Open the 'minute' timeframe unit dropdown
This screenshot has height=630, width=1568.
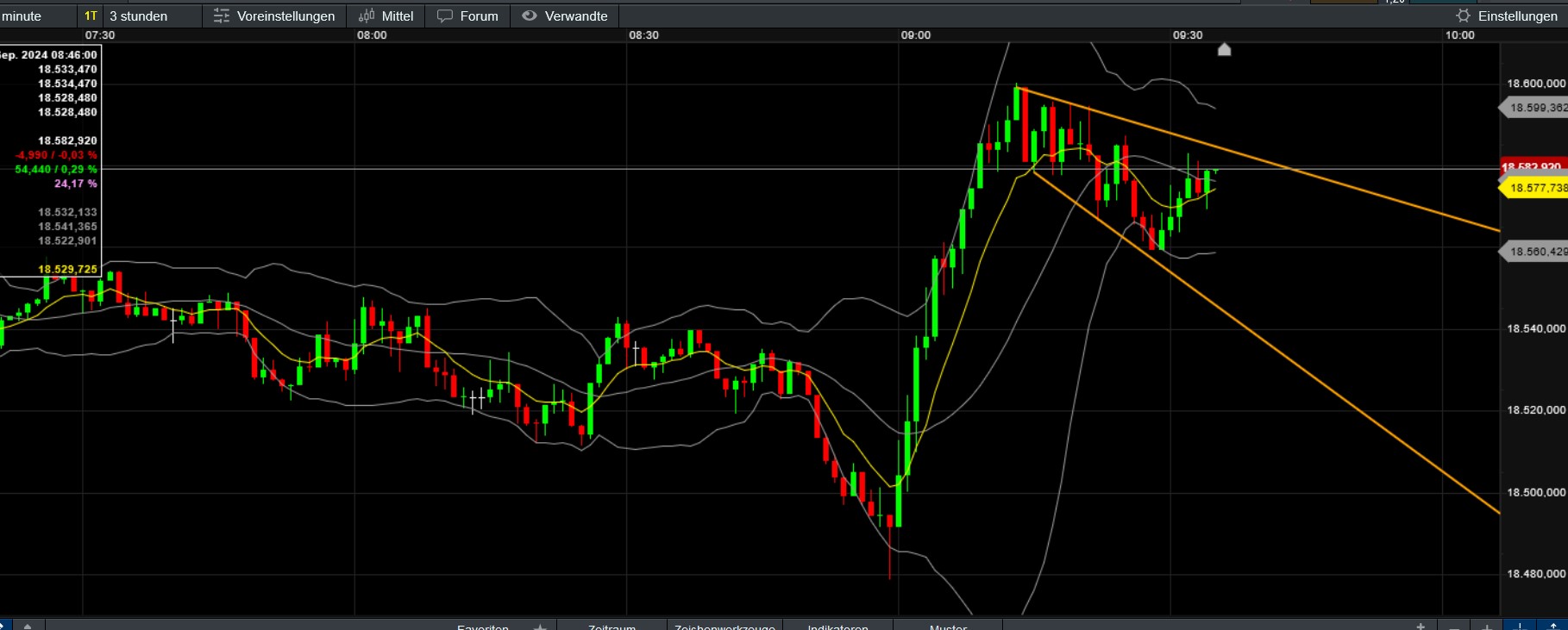tap(37, 16)
